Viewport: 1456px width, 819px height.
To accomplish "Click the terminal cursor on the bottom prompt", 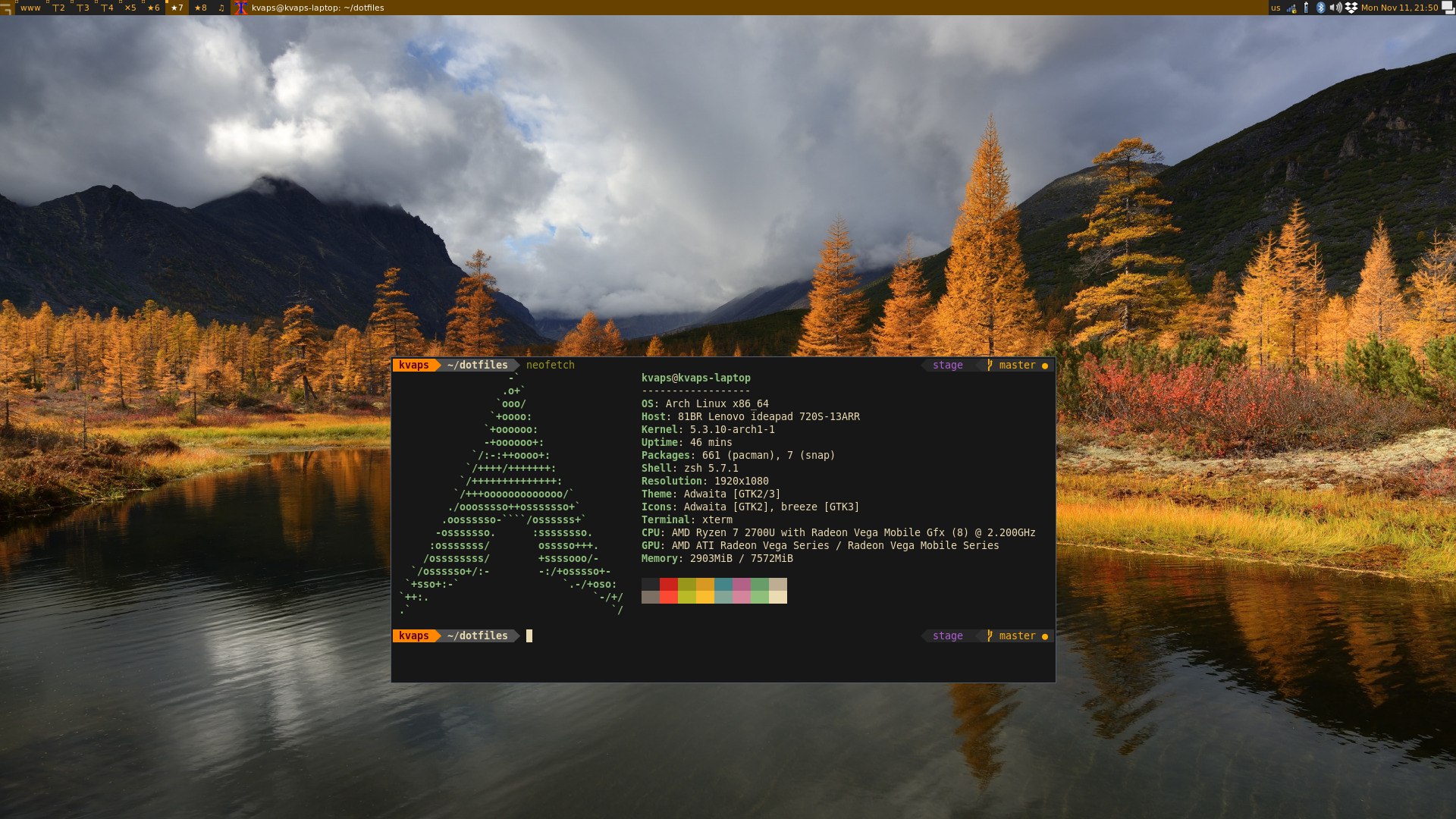I will [529, 635].
